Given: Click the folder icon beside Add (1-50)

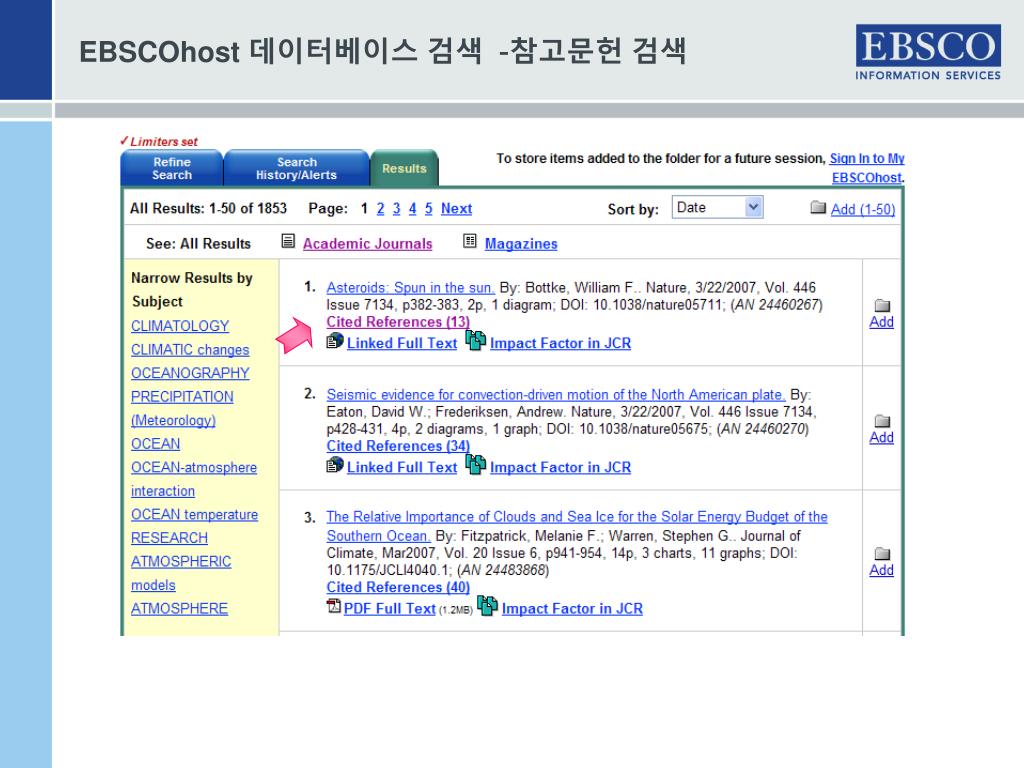Looking at the screenshot, I should point(818,208).
